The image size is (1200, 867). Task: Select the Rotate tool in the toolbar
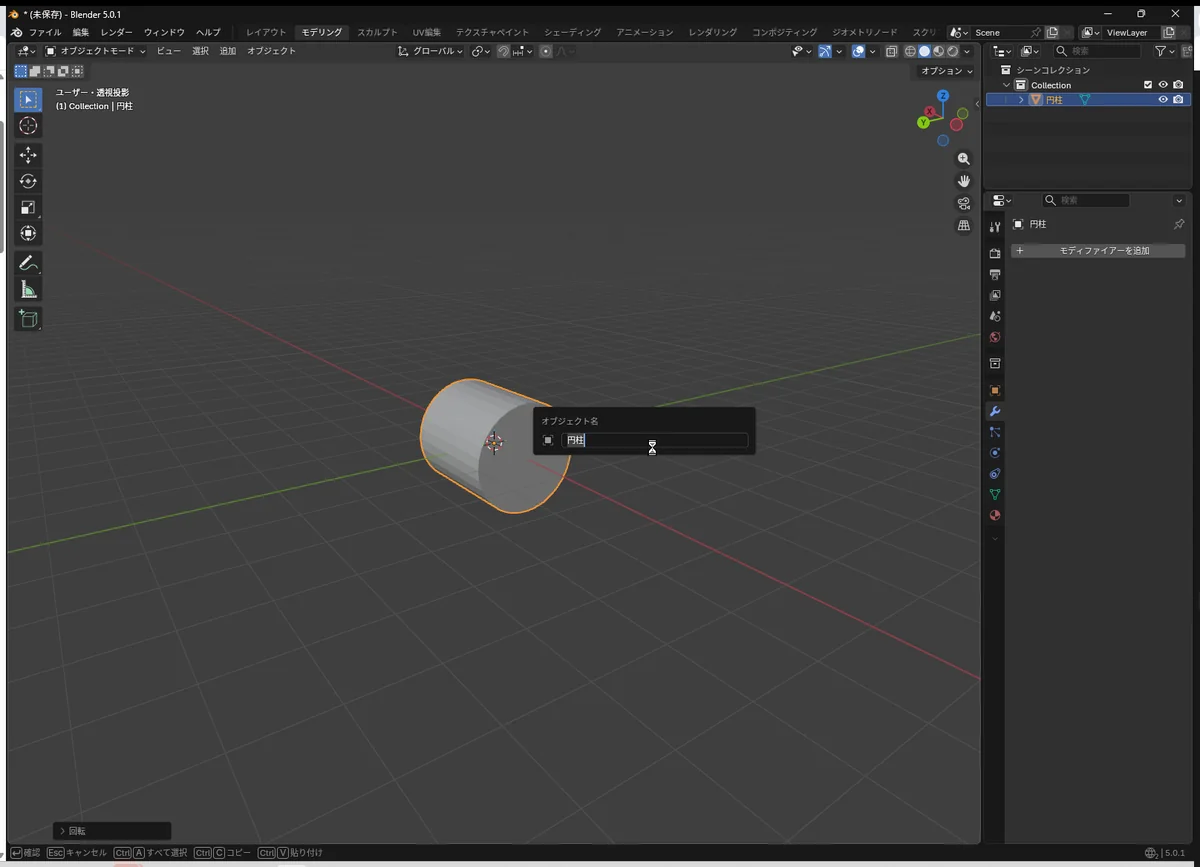[28, 181]
